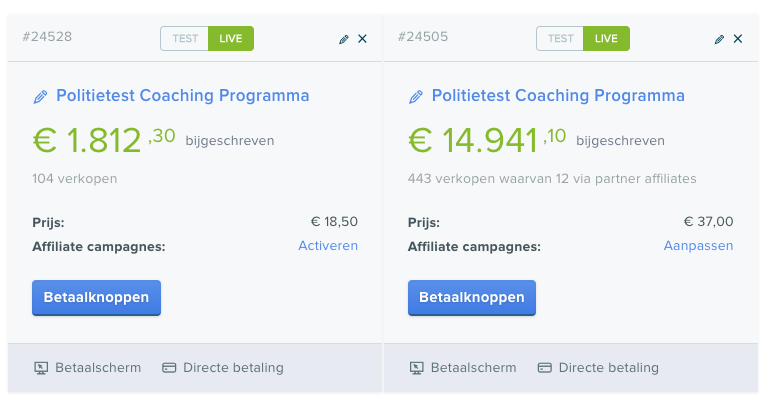Click pencil icon beside second Politietest Coaching Programma title
The image size is (766, 403).
pyautogui.click(x=416, y=97)
